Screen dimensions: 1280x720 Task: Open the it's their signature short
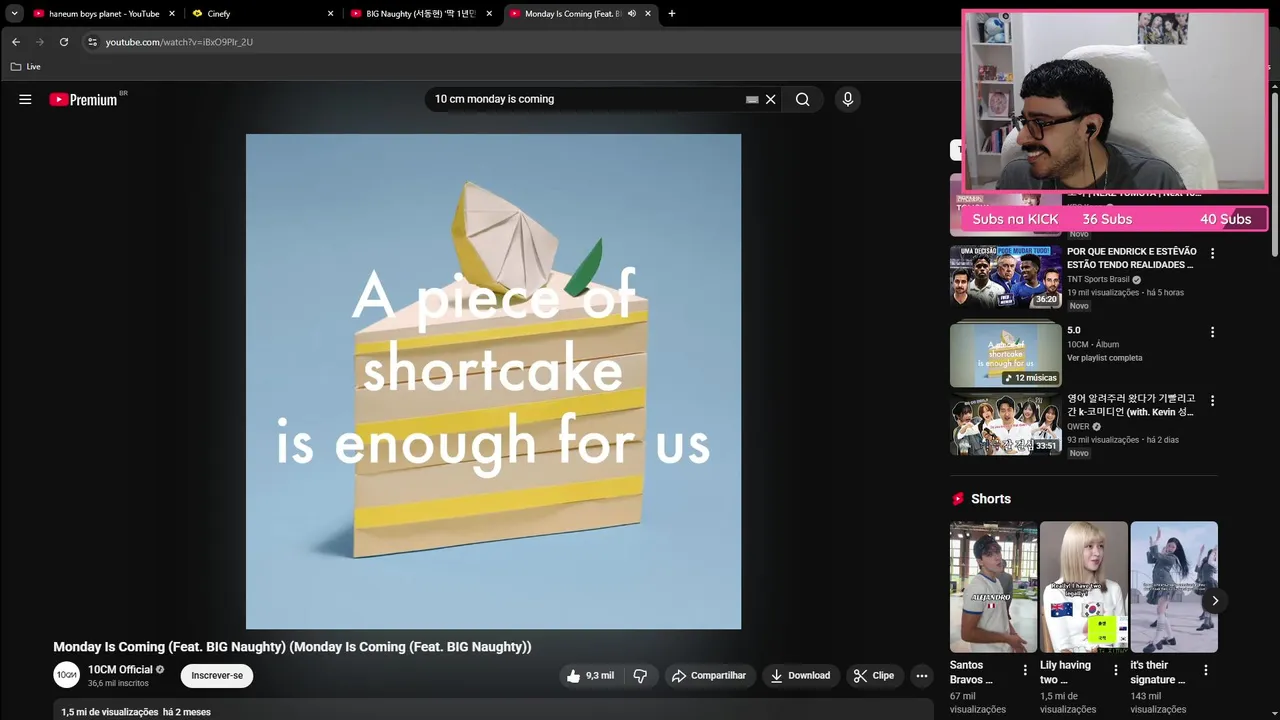(x=1174, y=587)
